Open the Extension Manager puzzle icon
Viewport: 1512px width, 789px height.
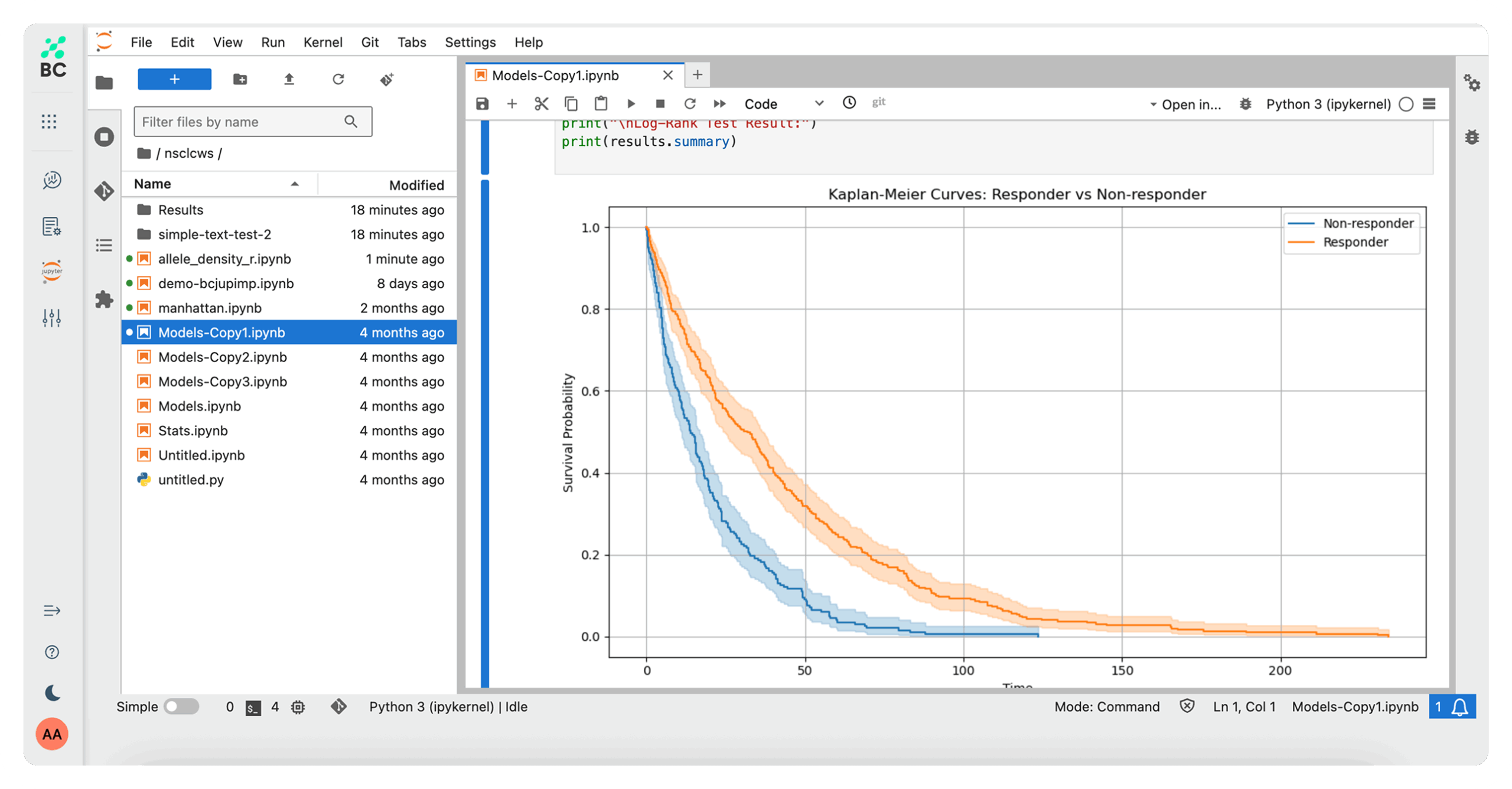104,299
